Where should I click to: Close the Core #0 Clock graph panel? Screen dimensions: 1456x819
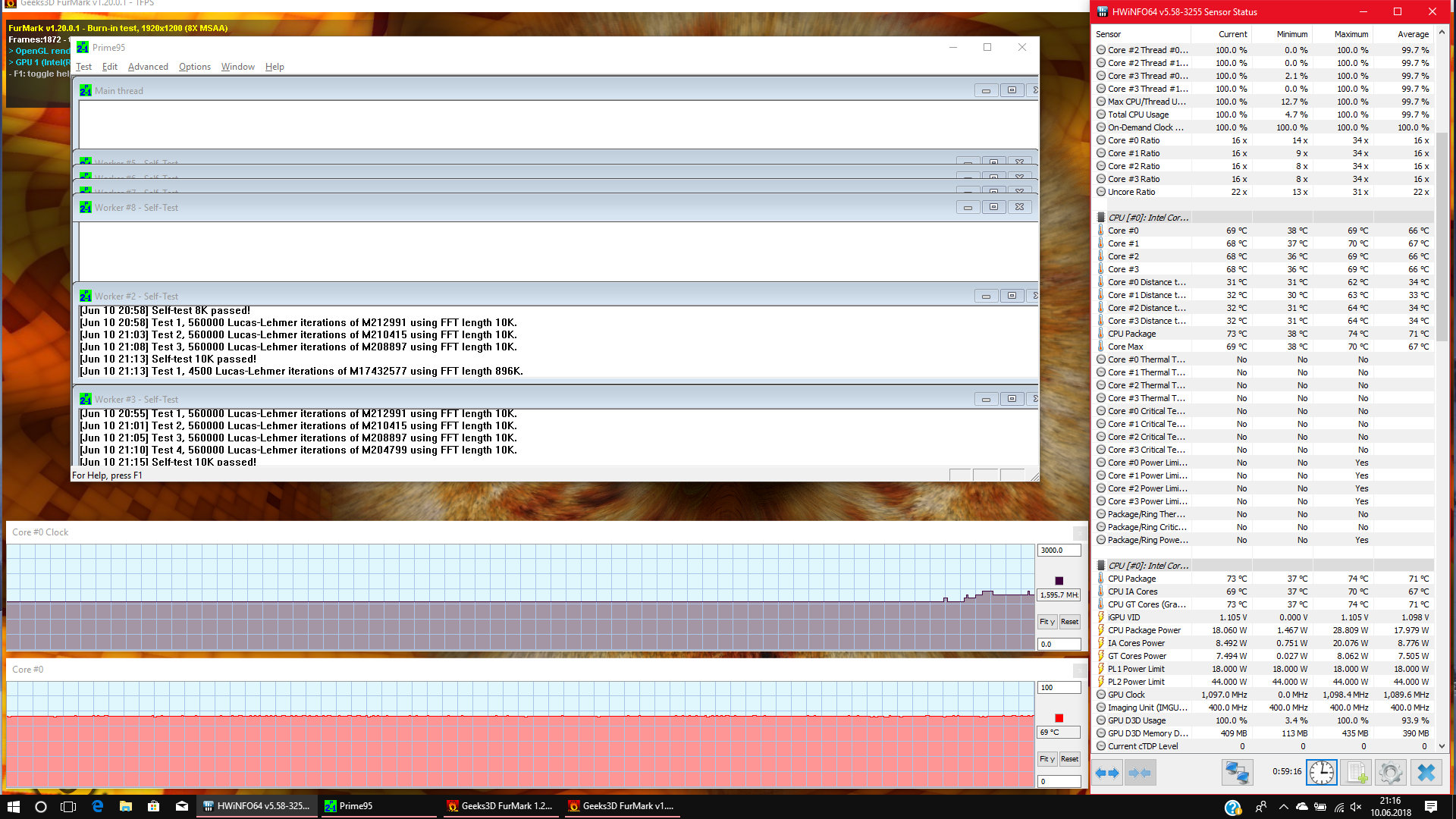pos(1079,533)
